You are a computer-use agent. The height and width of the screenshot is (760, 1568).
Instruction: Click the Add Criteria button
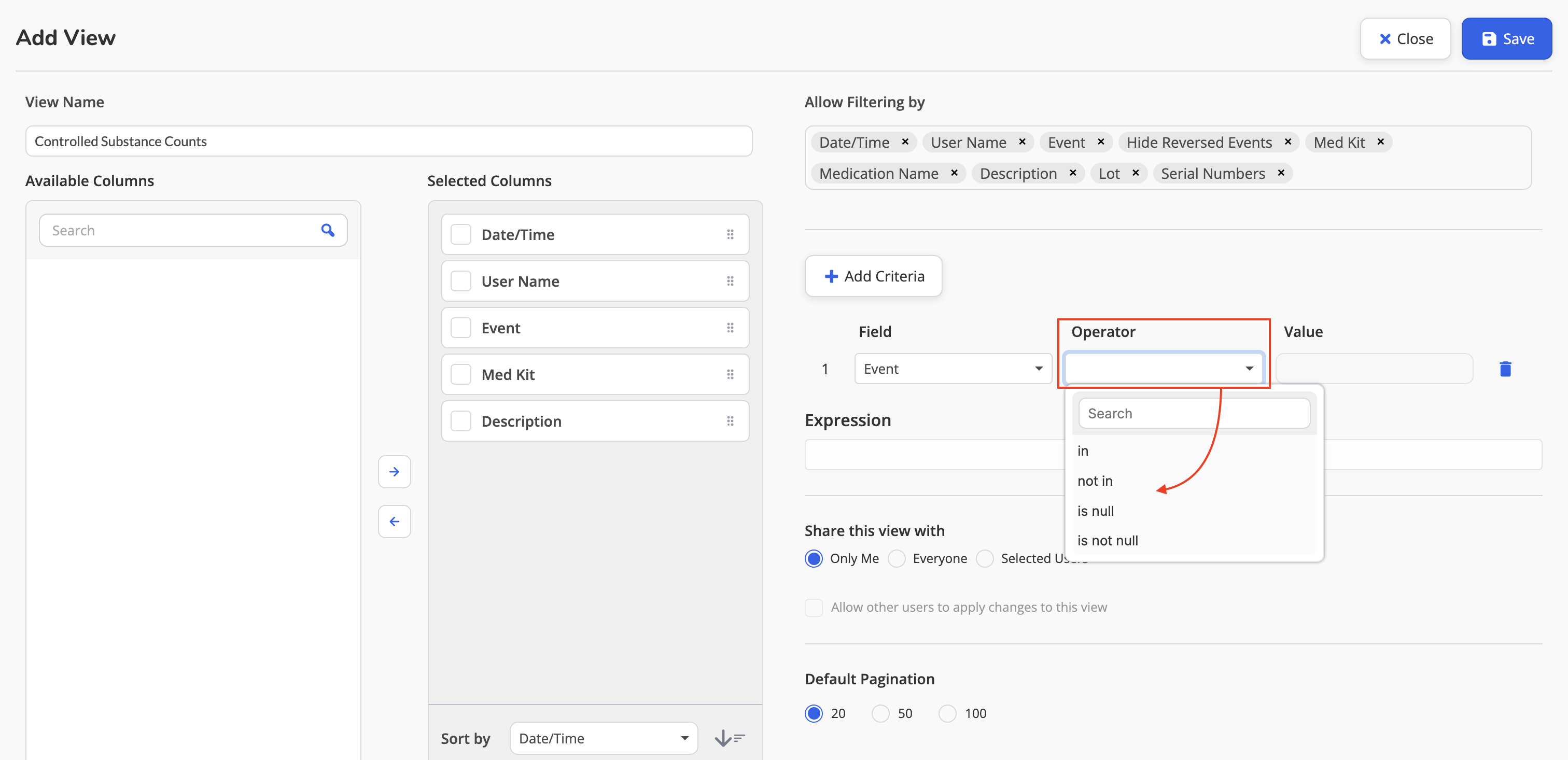pyautogui.click(x=874, y=276)
